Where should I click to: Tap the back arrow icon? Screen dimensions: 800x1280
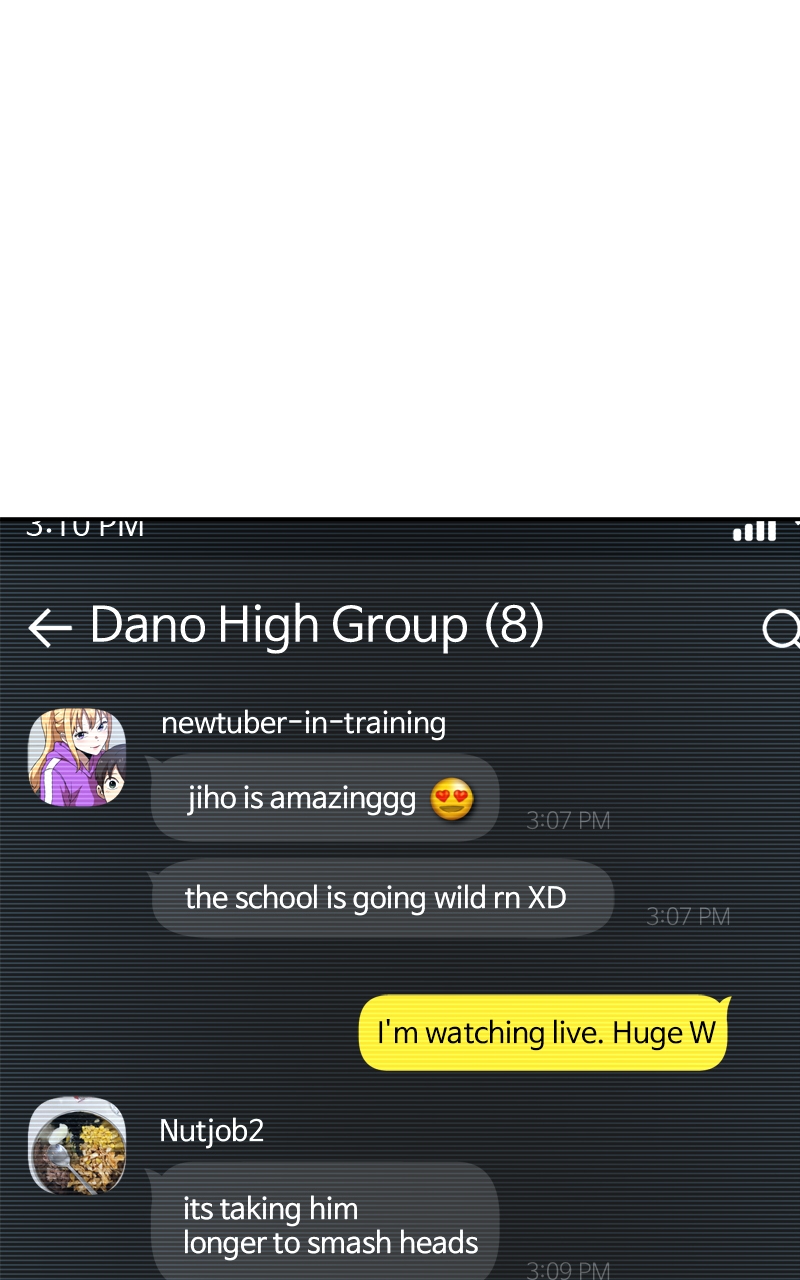click(x=50, y=628)
